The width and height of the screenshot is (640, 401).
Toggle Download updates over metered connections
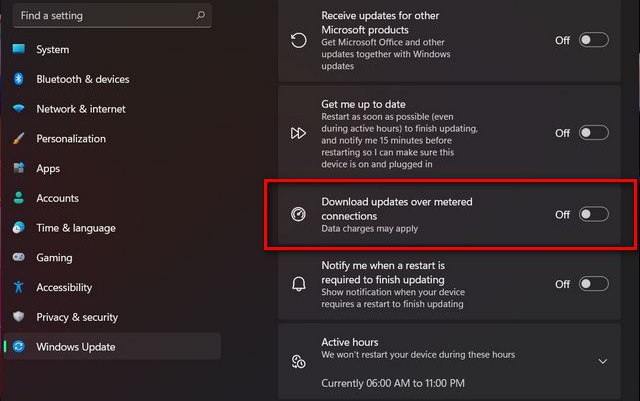point(593,214)
